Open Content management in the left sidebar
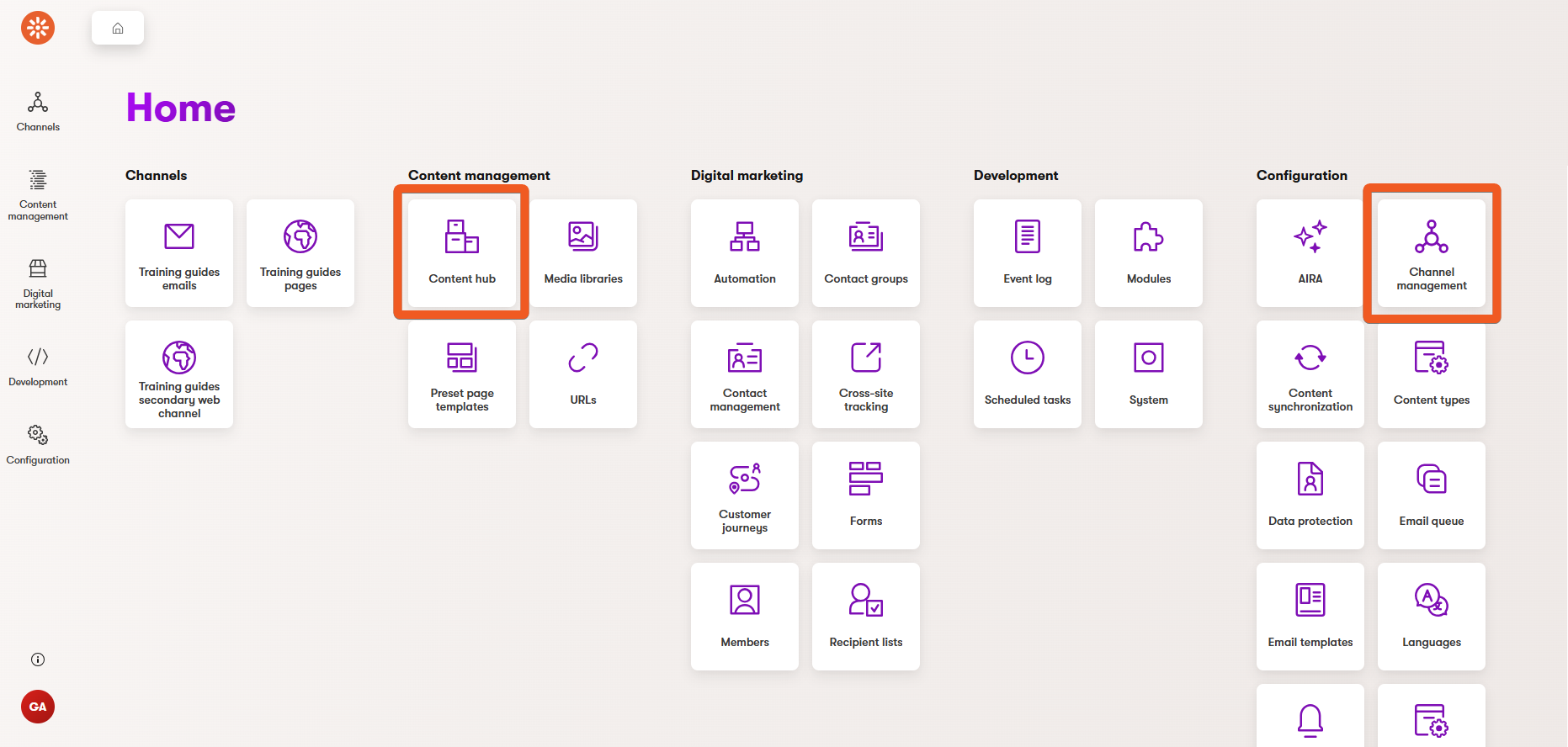This screenshot has width=1568, height=747. 38,195
